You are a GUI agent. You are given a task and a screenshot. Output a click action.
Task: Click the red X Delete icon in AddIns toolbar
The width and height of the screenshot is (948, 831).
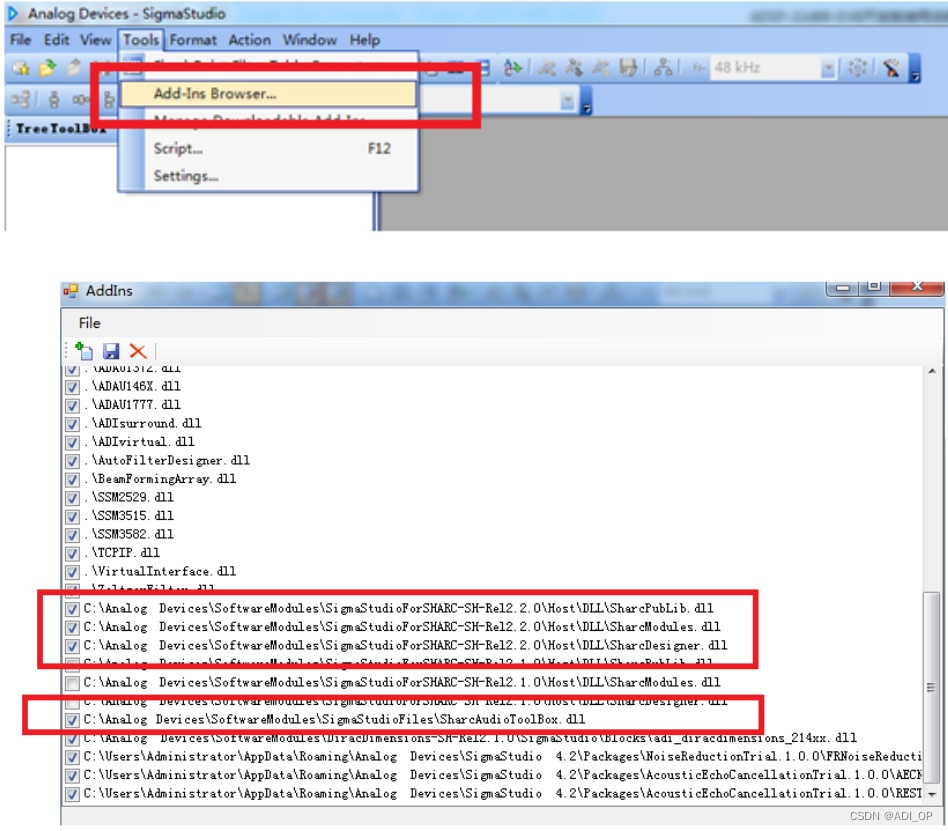138,351
